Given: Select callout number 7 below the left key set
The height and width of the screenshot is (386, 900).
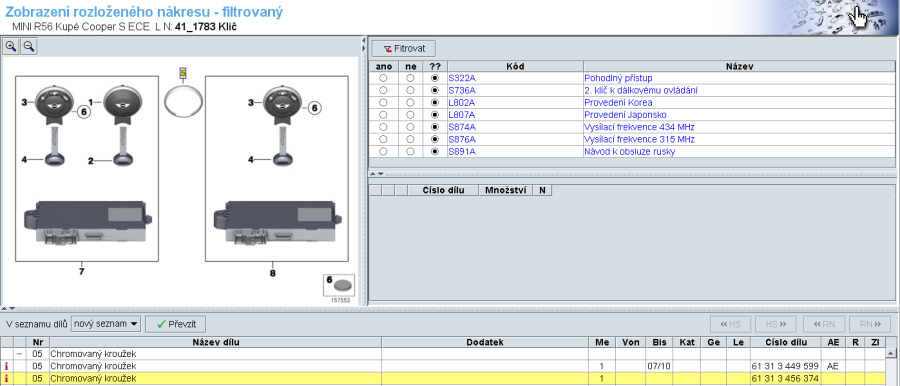Looking at the screenshot, I should click(x=82, y=271).
